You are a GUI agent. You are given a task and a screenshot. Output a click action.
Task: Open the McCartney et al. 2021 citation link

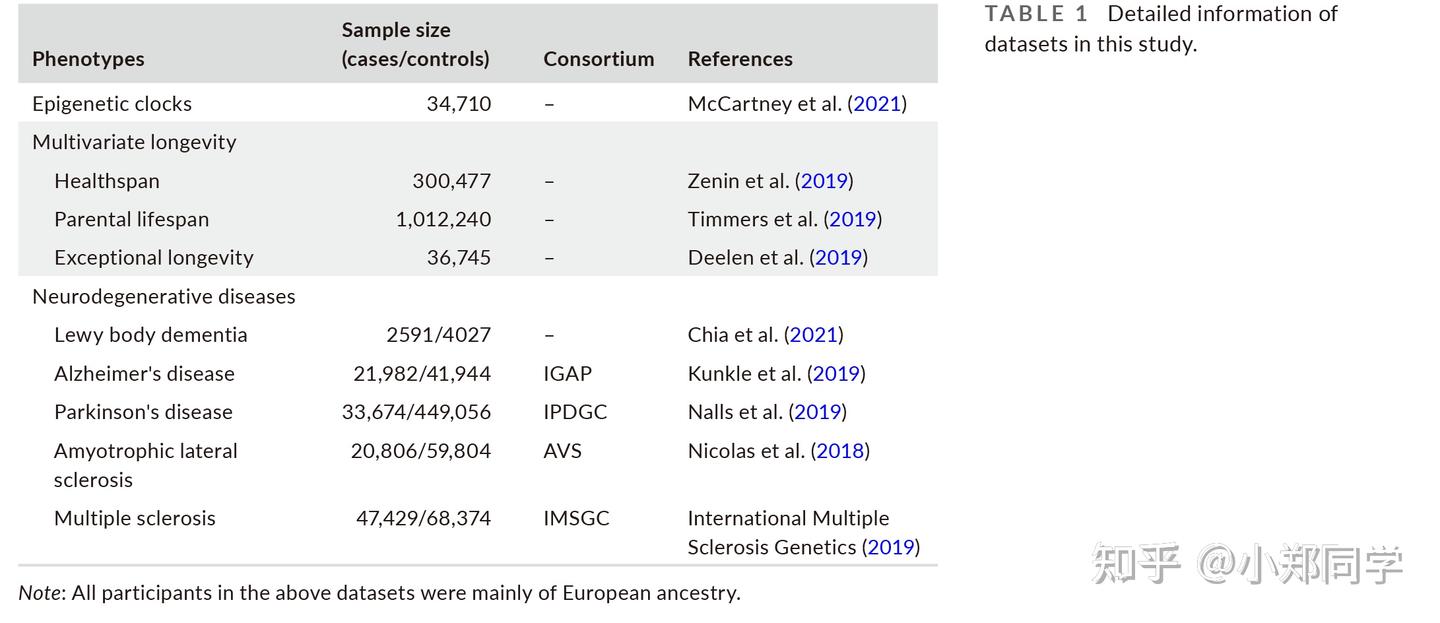point(877,104)
